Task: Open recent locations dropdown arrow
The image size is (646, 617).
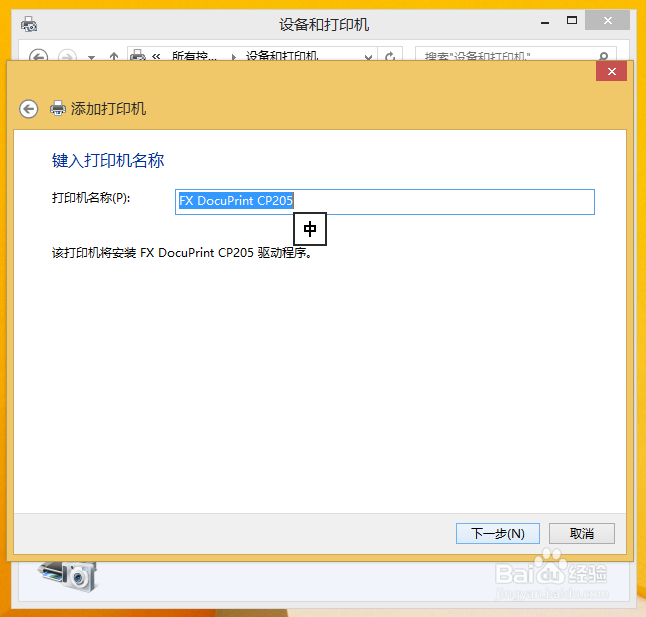Action: (91, 58)
